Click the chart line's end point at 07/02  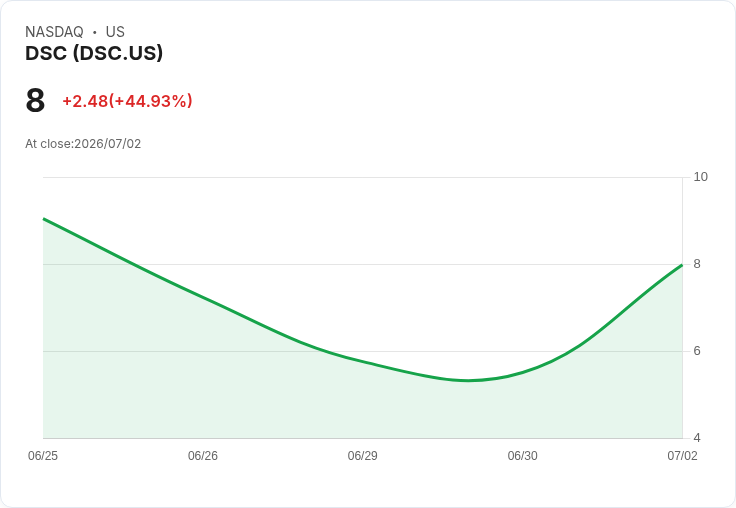click(682, 265)
